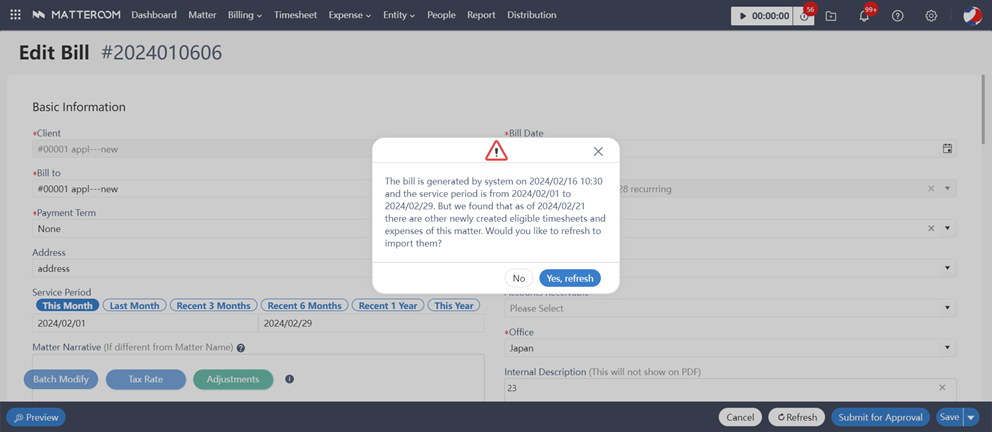The image size is (992, 432).
Task: Open the Timesheet menu item
Action: 295,15
